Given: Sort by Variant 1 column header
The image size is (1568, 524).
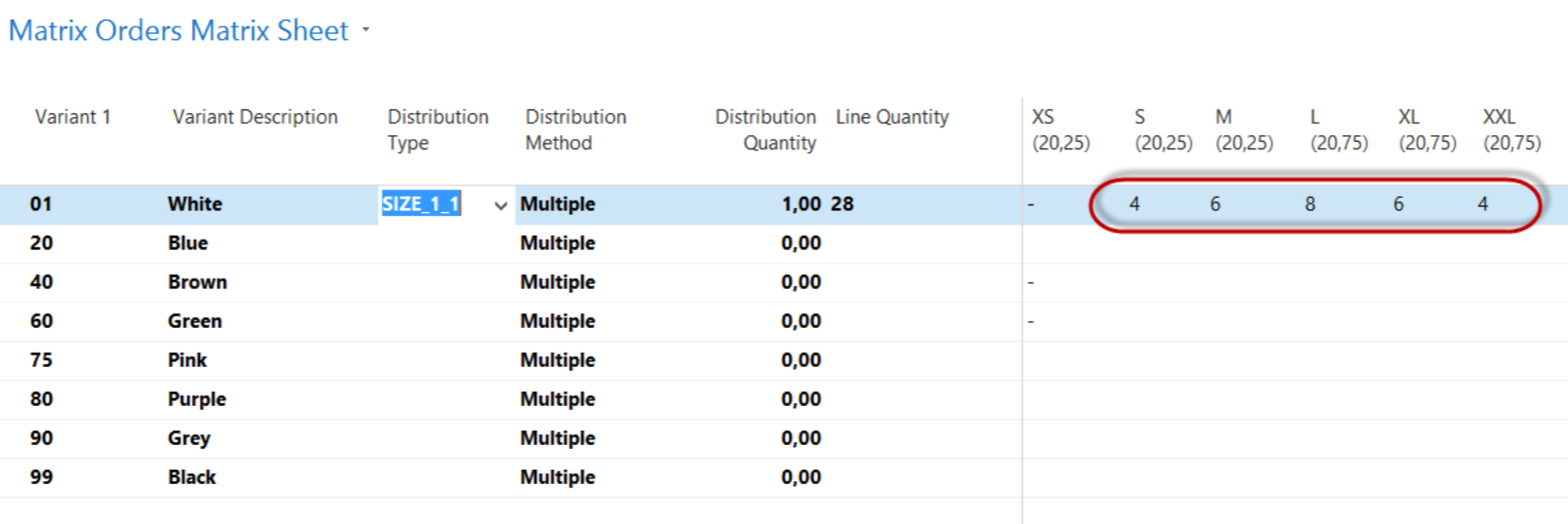Looking at the screenshot, I should tap(73, 117).
